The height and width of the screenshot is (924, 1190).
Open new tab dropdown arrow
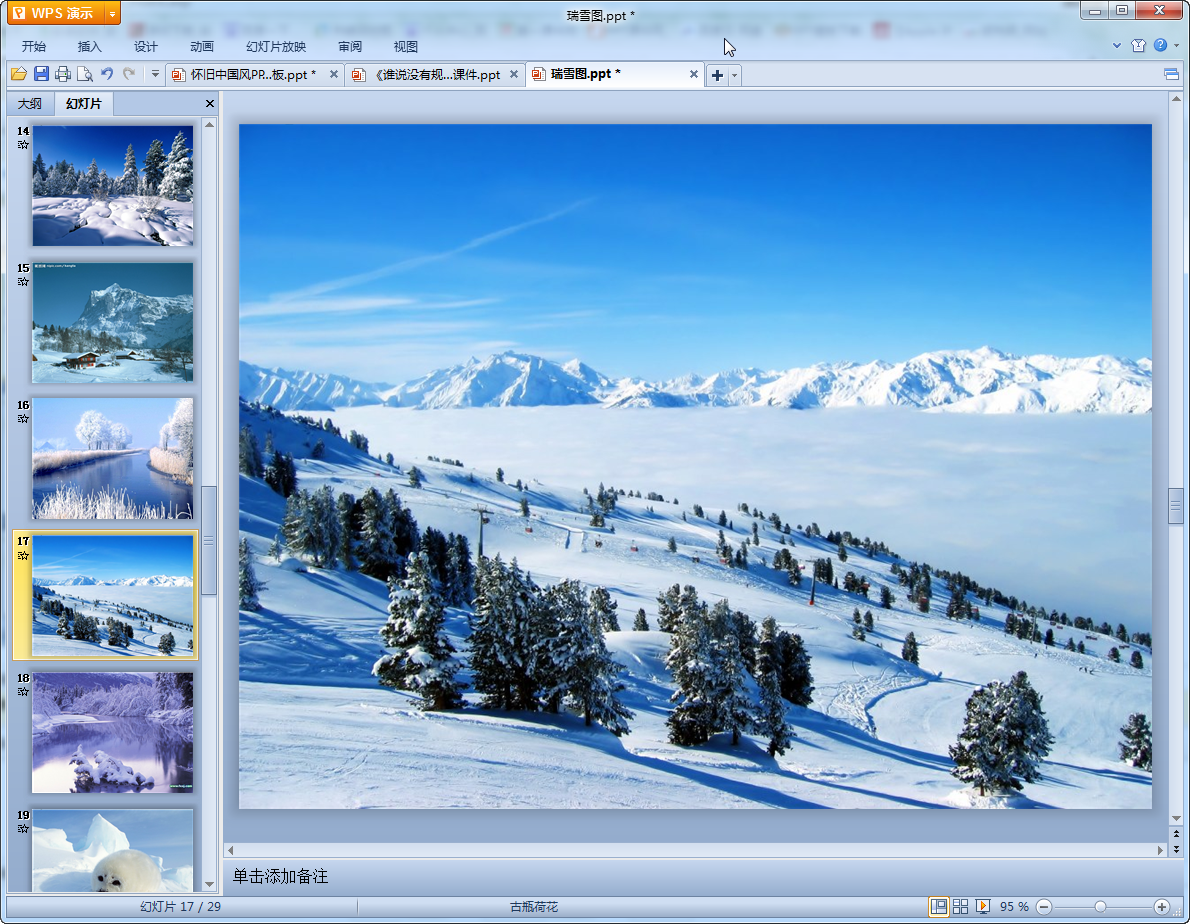734,75
